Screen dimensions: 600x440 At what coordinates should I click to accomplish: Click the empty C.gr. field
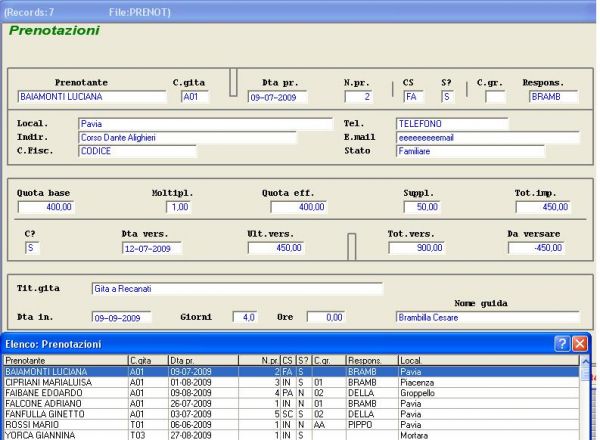(495, 97)
